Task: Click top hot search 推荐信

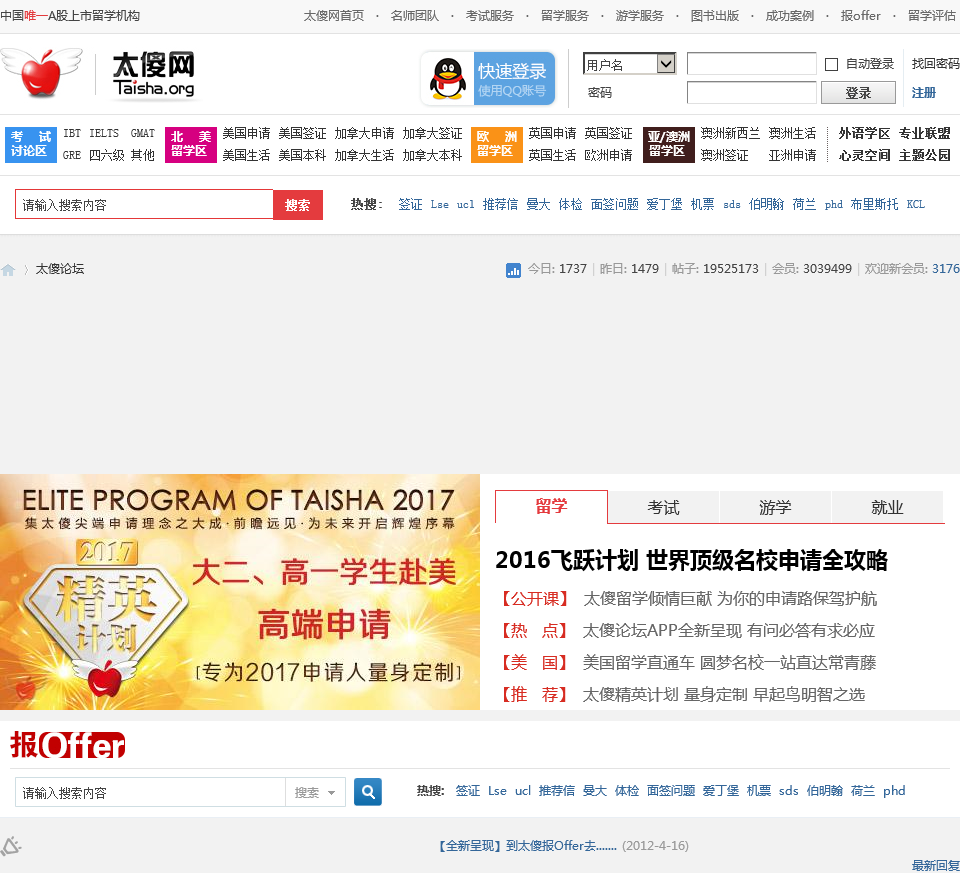Action: click(x=500, y=204)
